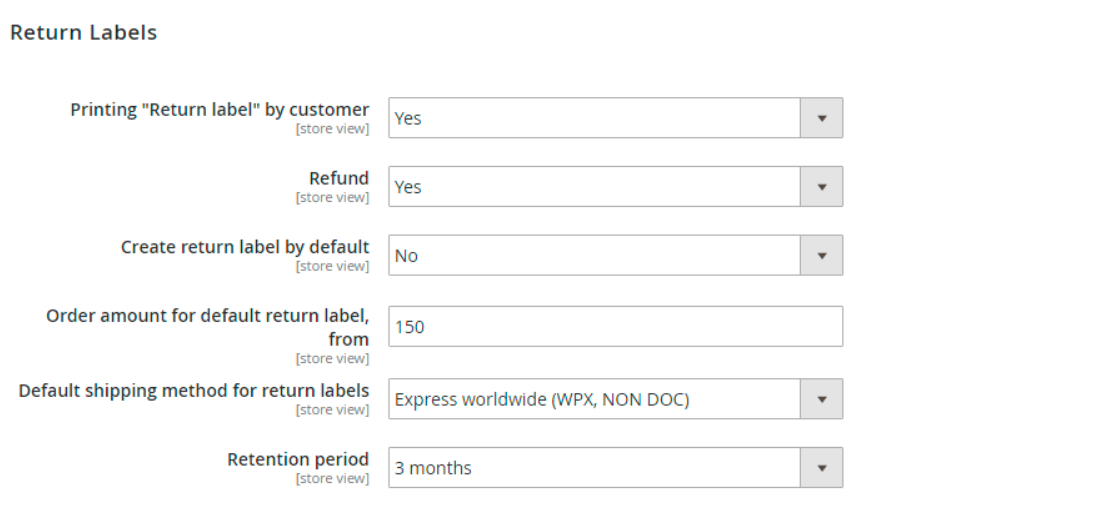
Task: Click the "Retention period" label
Action: [298, 460]
